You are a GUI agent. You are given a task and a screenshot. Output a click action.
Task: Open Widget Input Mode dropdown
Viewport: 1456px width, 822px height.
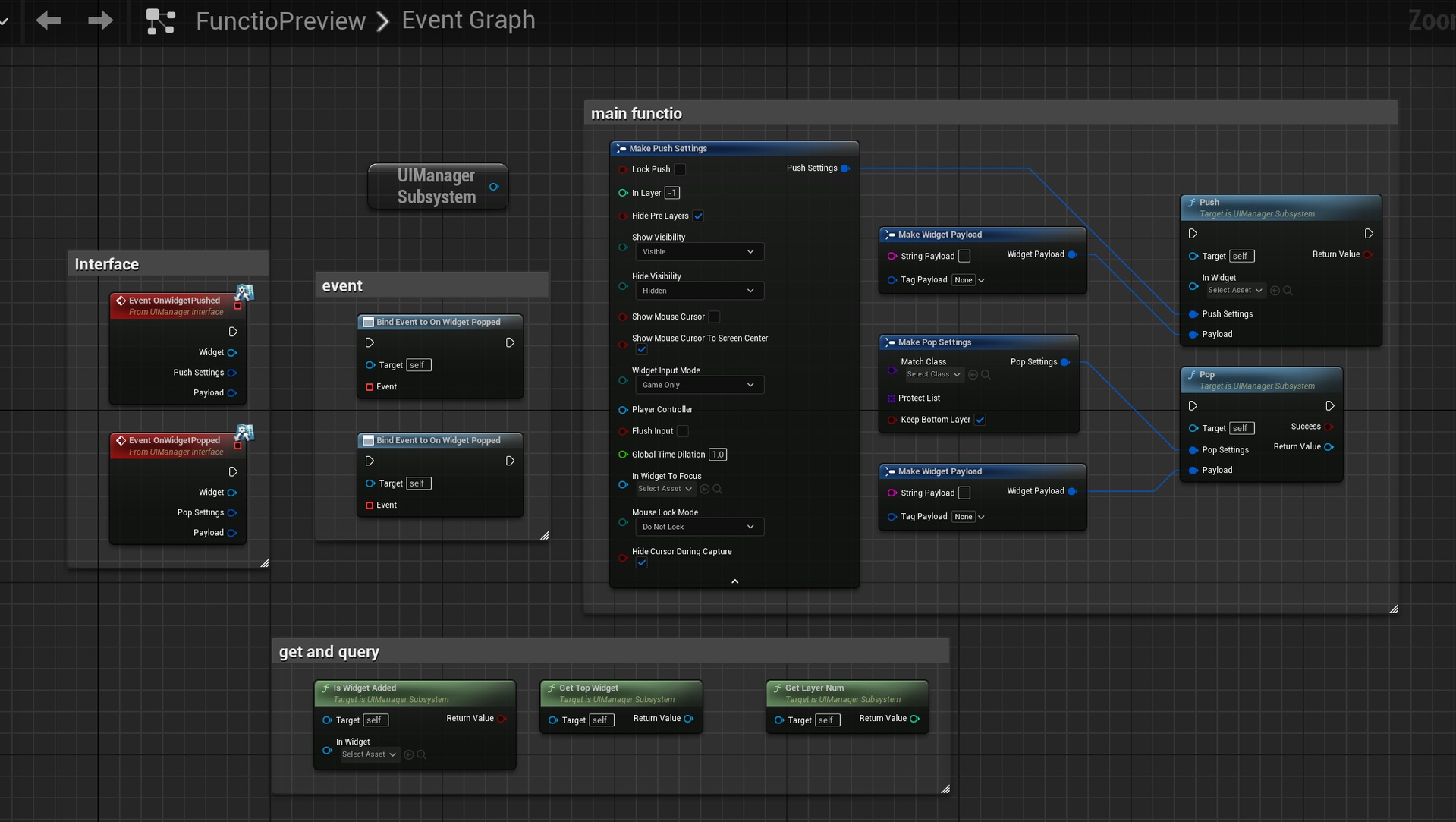pos(699,385)
